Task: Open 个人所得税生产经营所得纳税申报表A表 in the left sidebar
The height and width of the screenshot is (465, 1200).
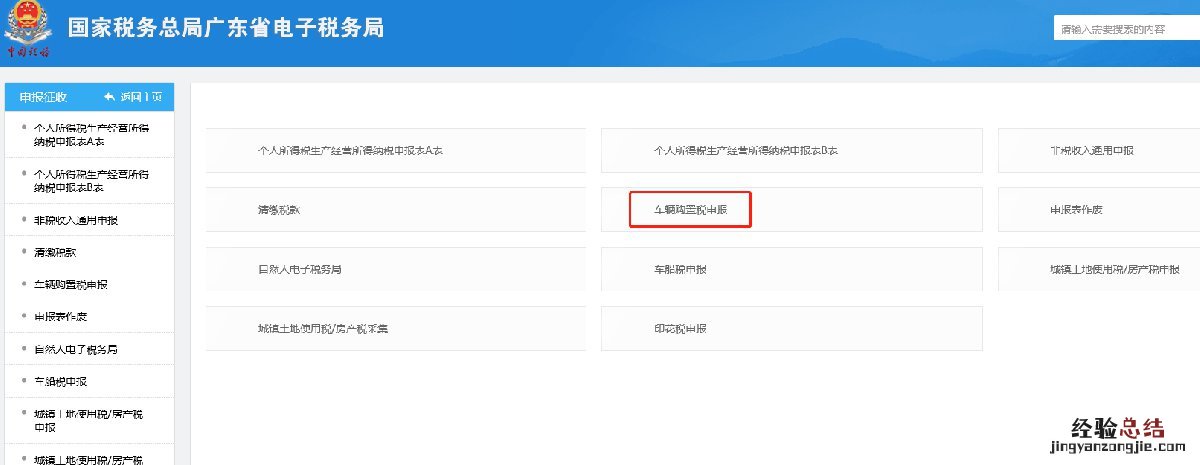Action: (x=91, y=135)
